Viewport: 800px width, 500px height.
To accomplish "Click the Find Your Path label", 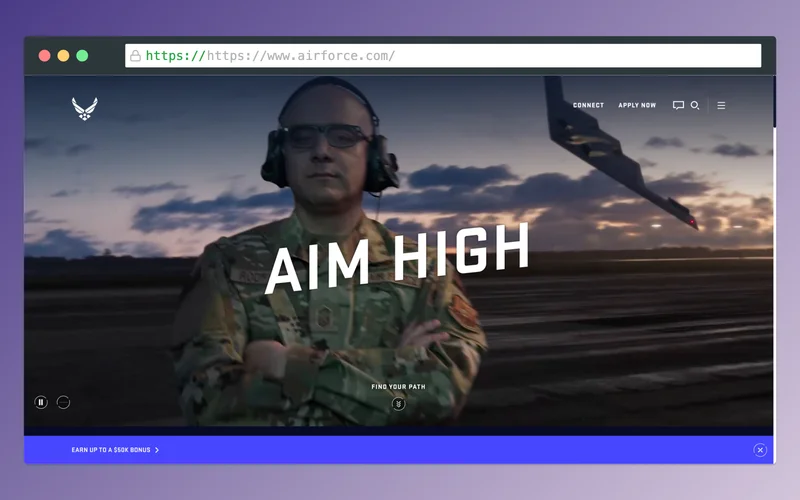I will (399, 387).
